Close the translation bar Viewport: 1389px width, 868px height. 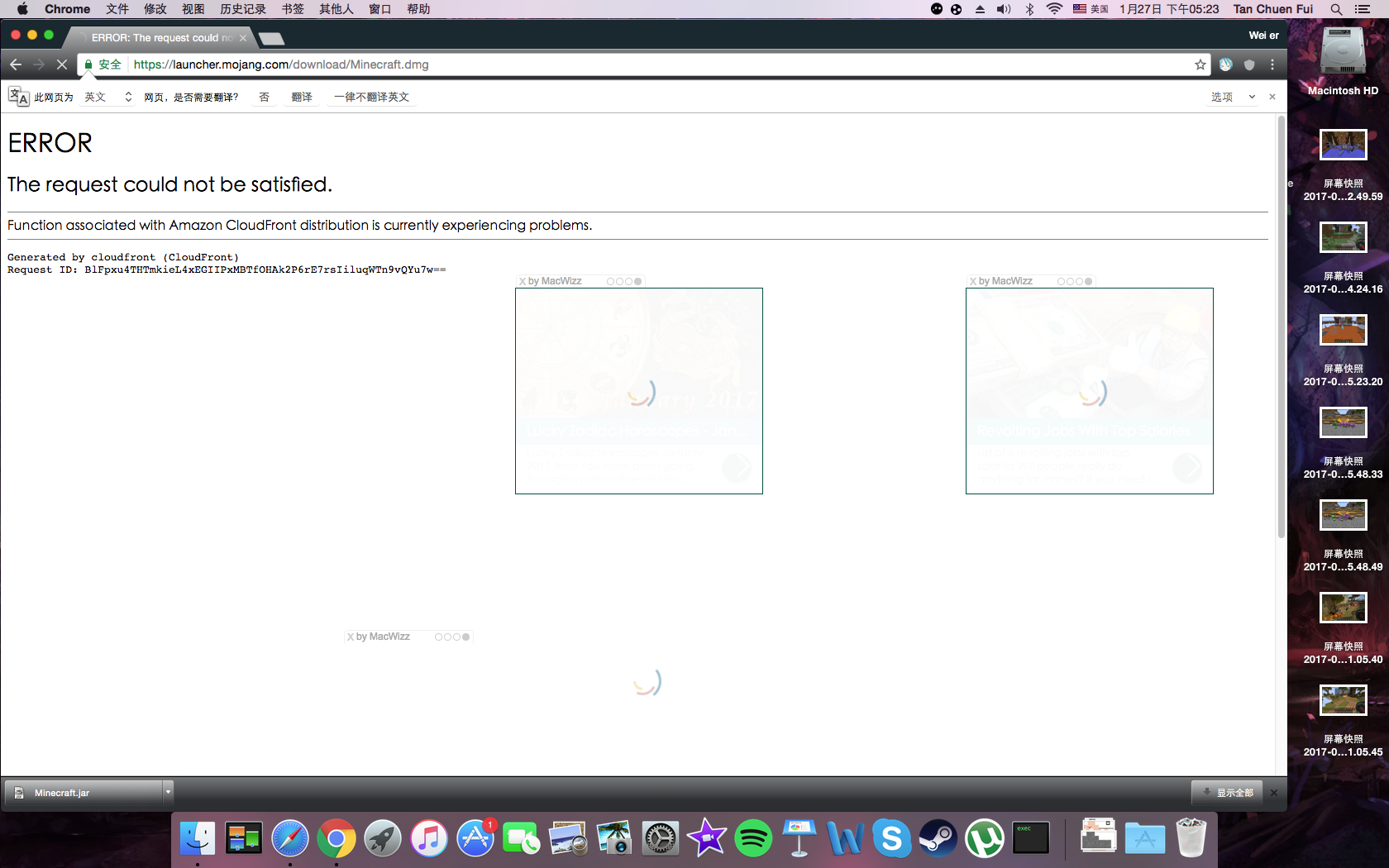tap(1272, 97)
